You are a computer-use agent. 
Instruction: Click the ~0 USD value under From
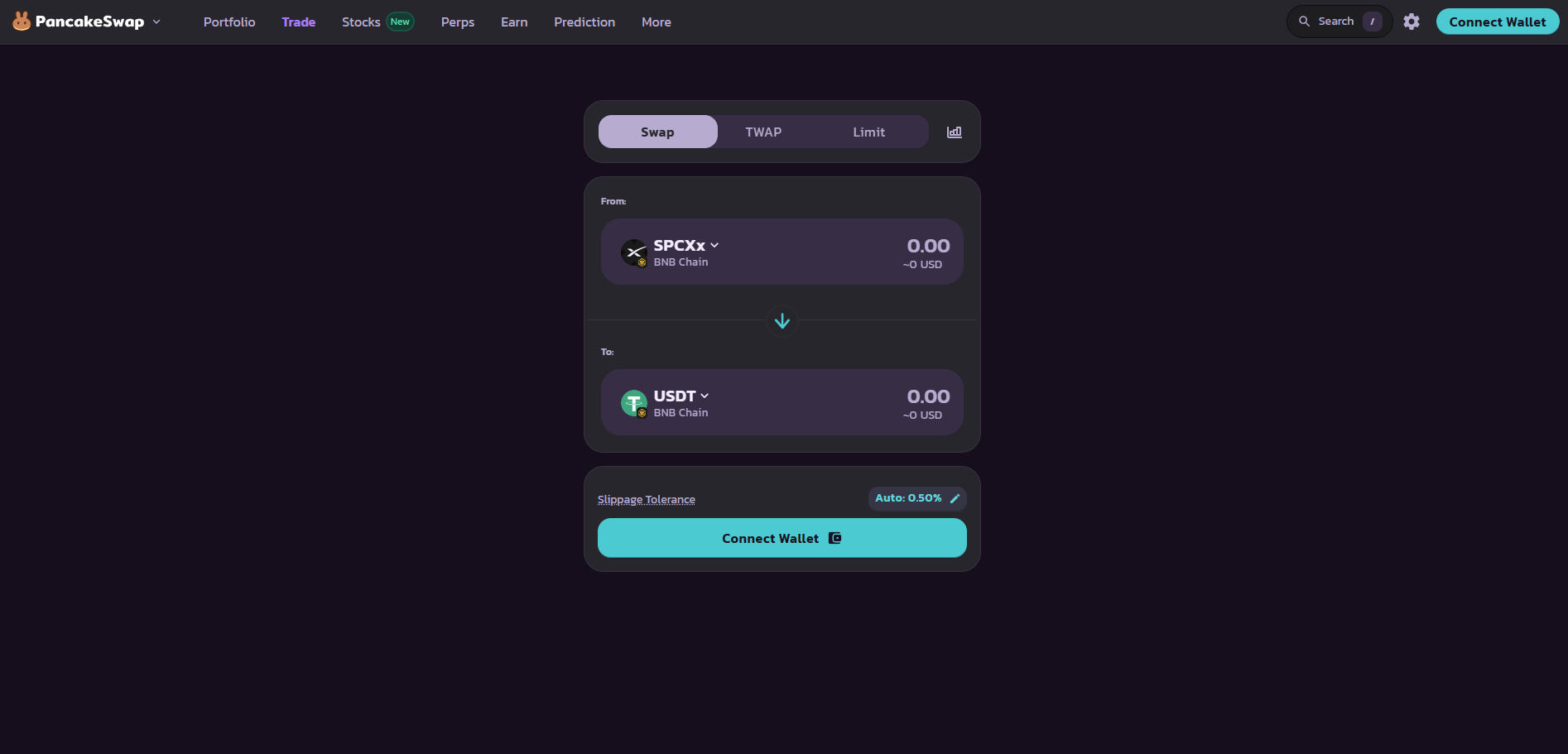tap(922, 265)
